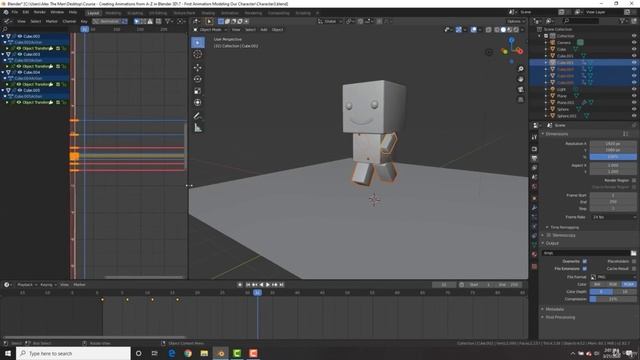Screen dimensions: 640x360
Task: Play the animation in the timeline
Action: [268, 284]
